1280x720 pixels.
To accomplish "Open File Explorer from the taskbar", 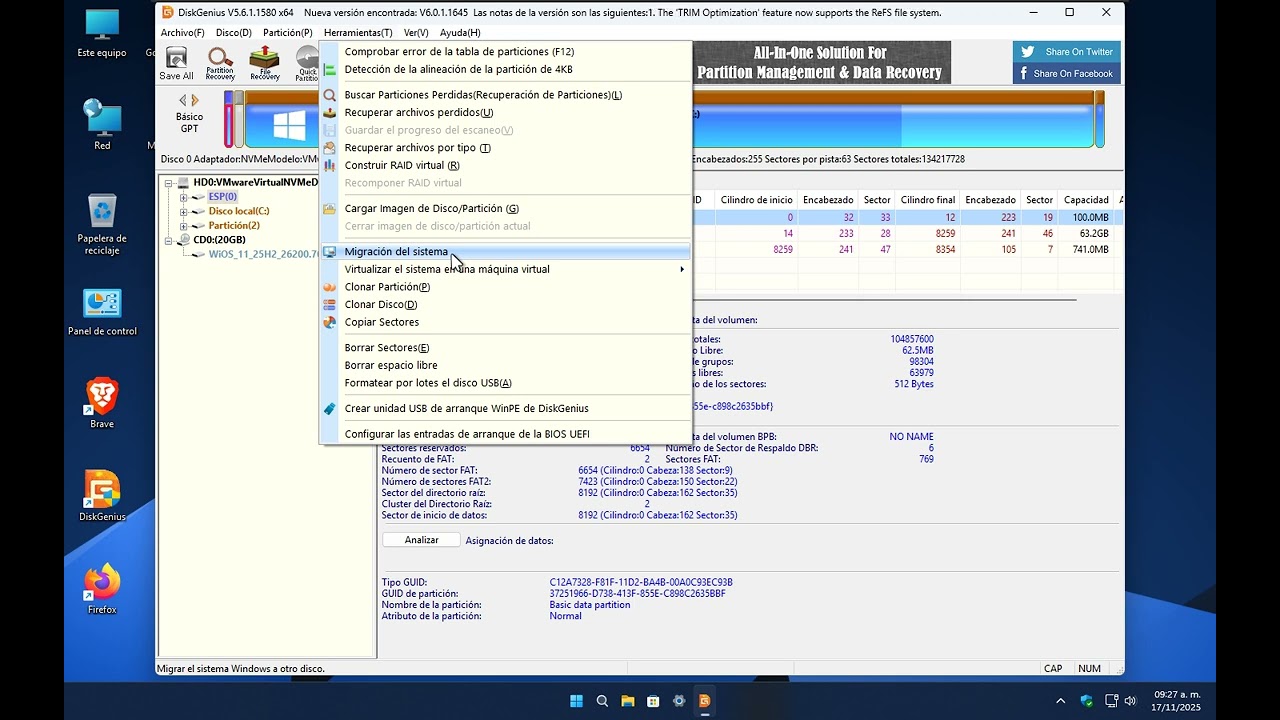I will tap(628, 701).
